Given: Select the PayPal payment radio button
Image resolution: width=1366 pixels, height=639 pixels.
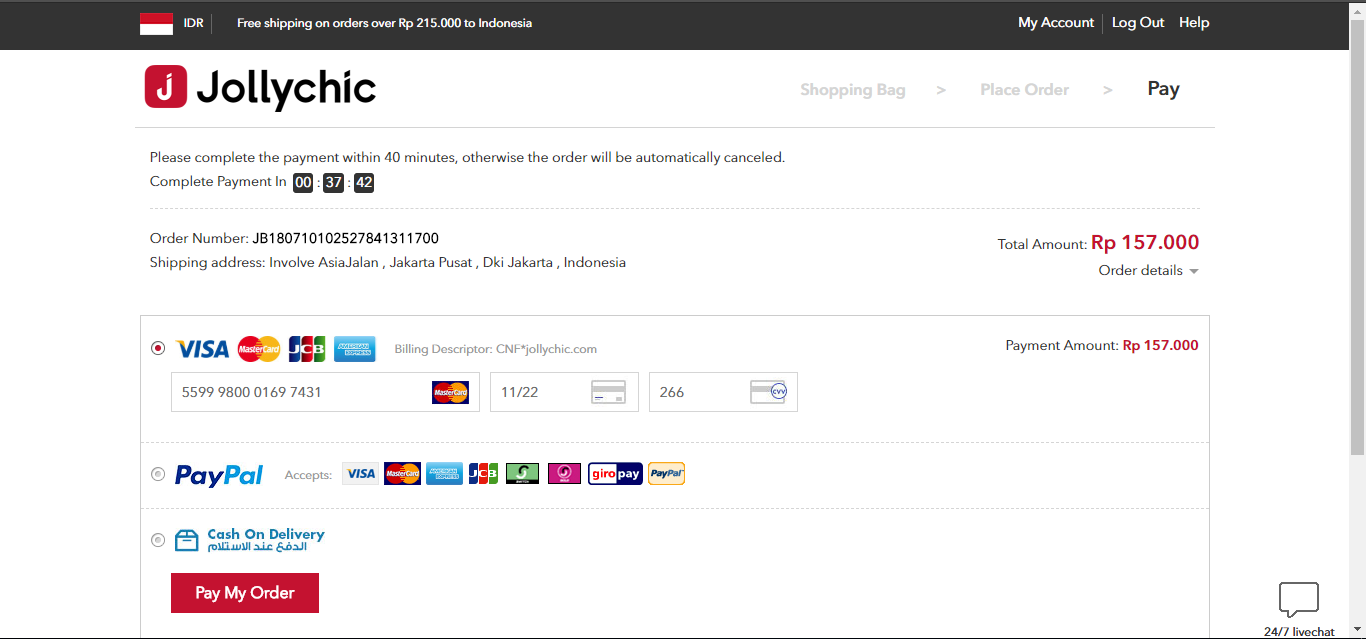Looking at the screenshot, I should click(158, 474).
